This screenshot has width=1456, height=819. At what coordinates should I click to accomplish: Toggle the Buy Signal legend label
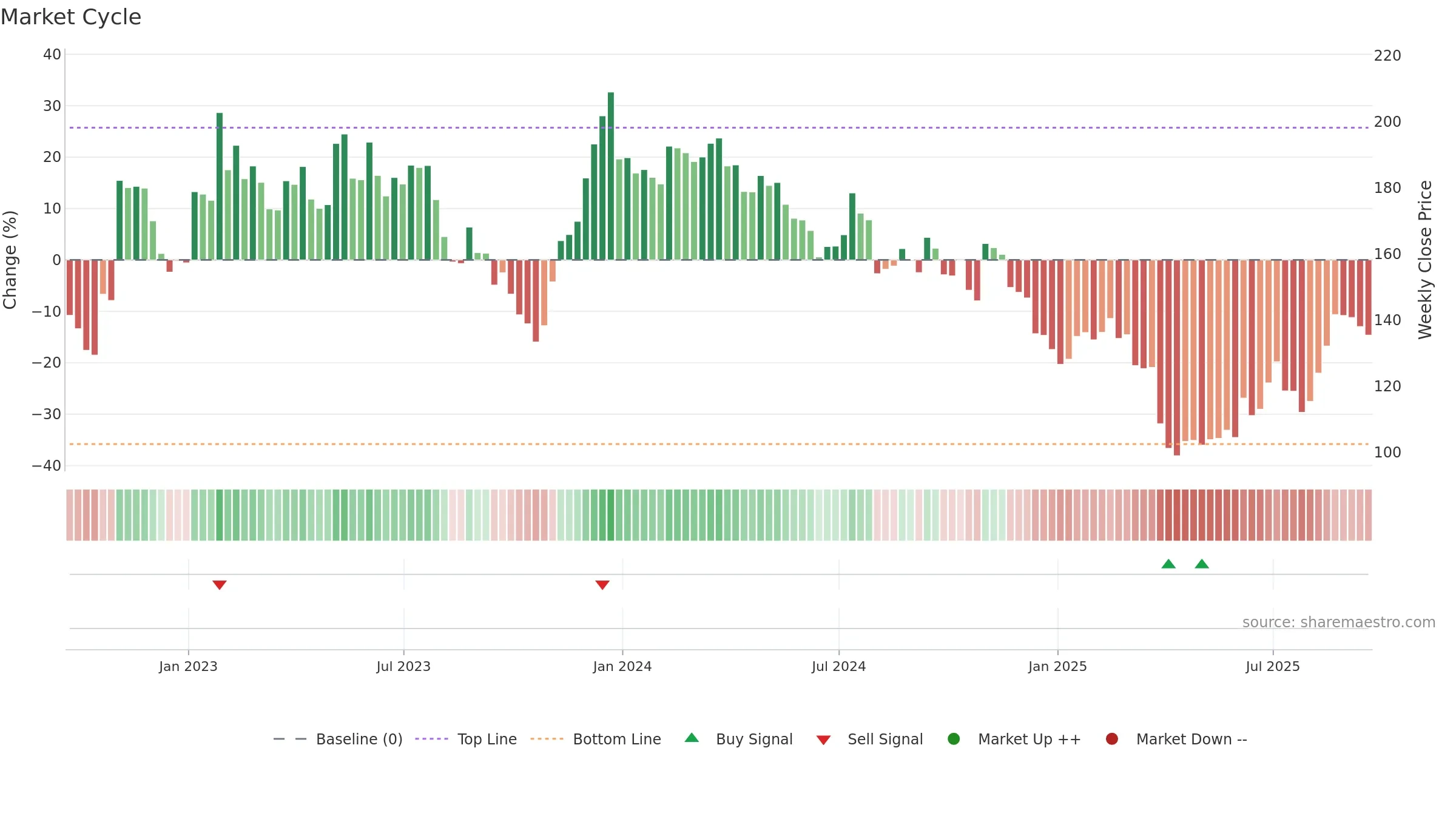click(x=754, y=739)
